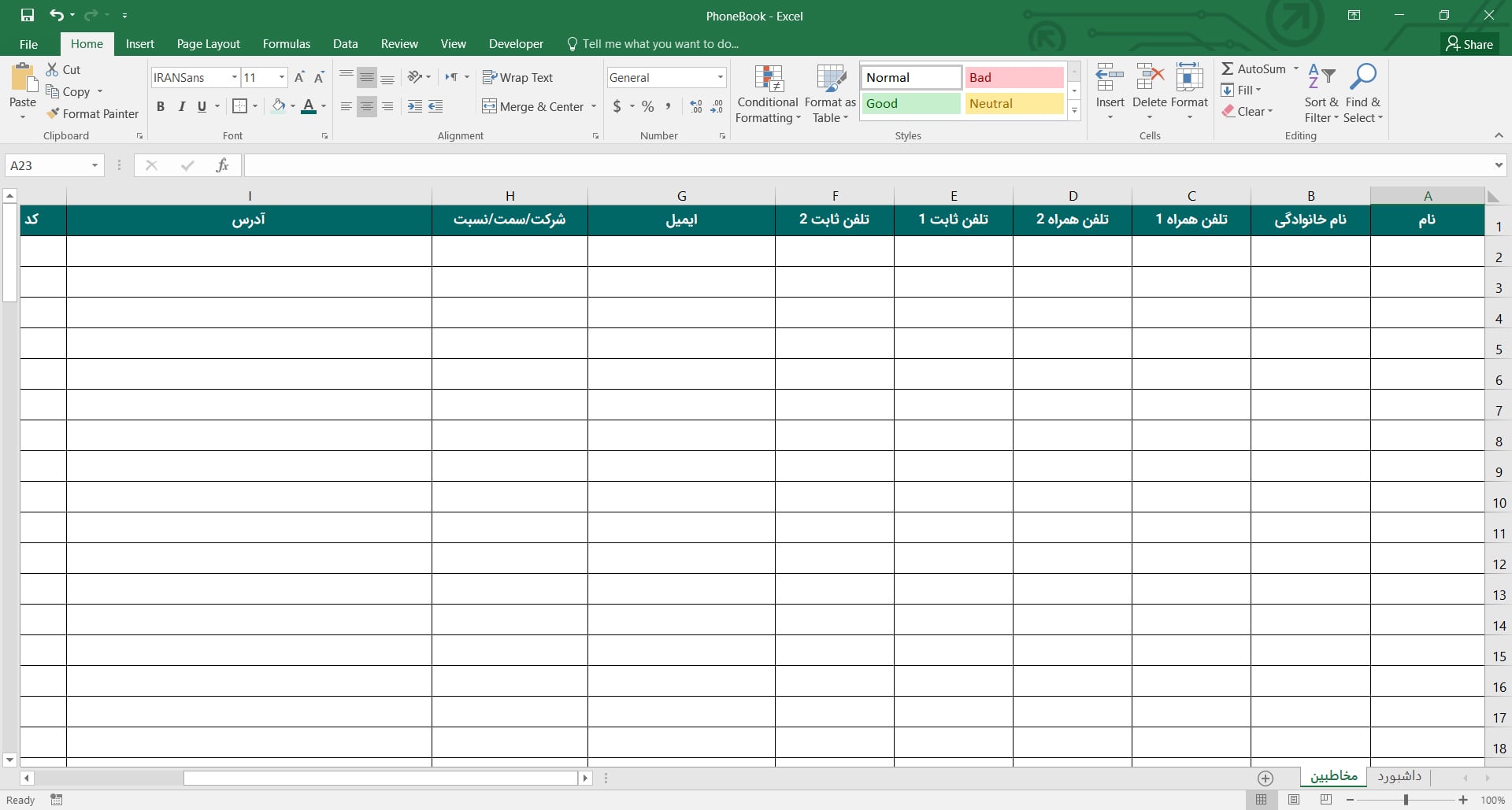Open the Merge & Center dropdown arrow
Screen dimensions: 1512x810
[x=593, y=106]
